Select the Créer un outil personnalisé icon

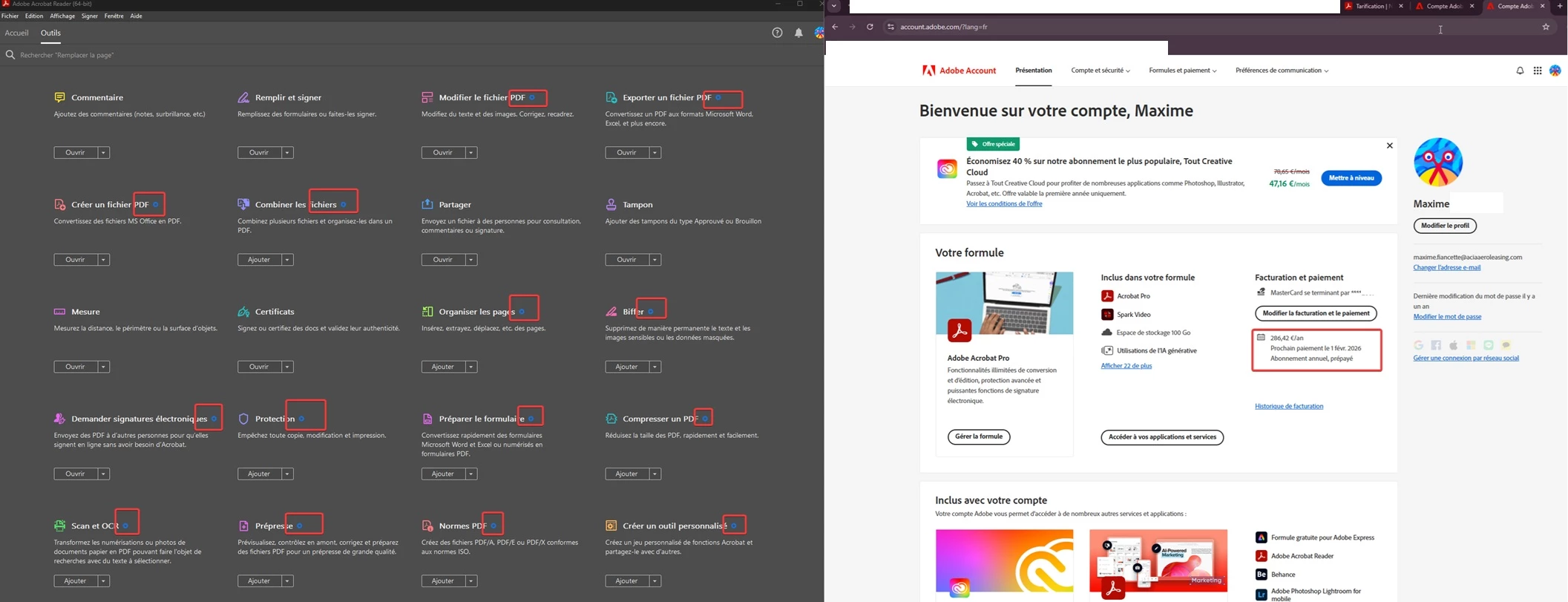click(611, 526)
